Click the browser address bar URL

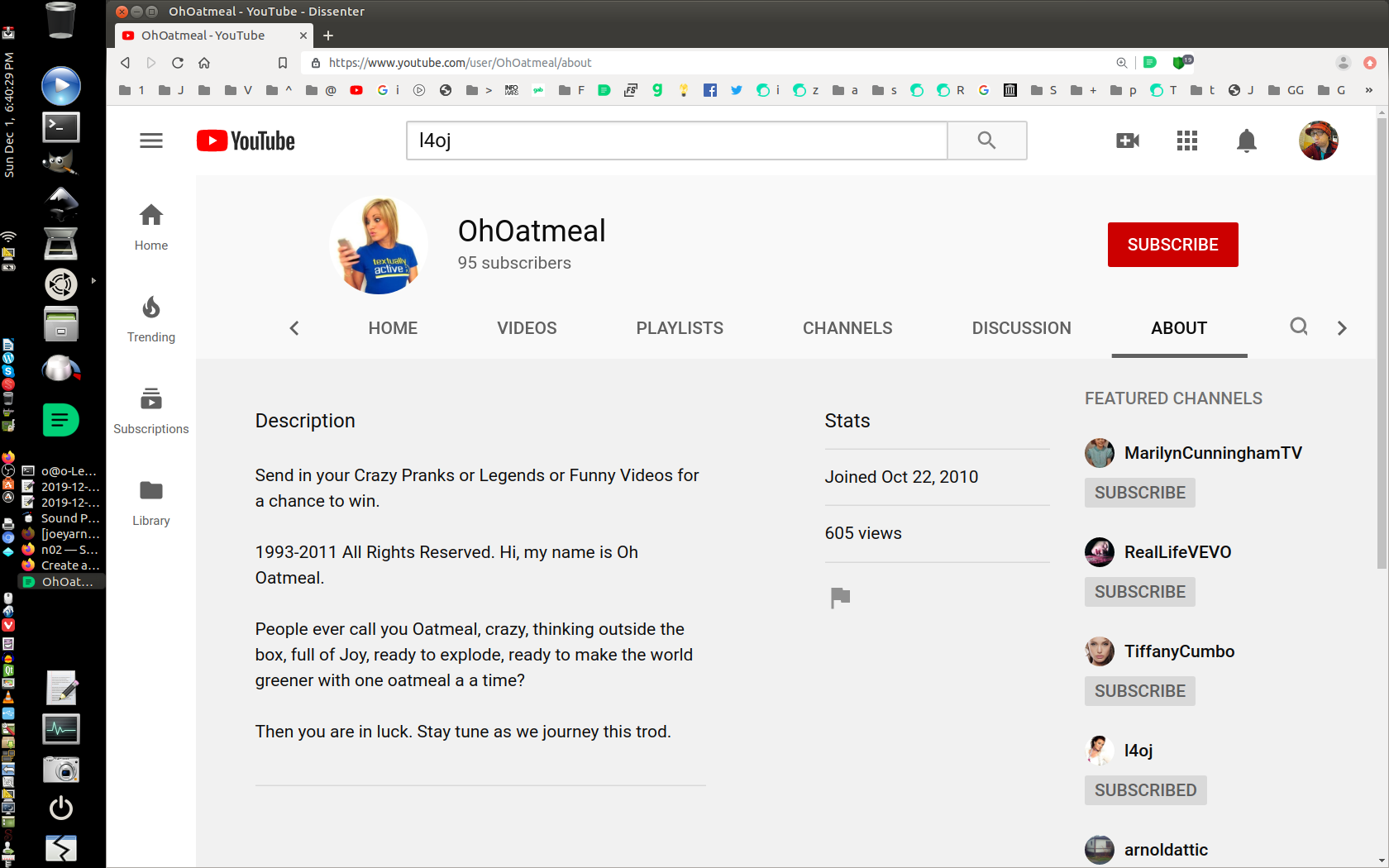[x=460, y=63]
